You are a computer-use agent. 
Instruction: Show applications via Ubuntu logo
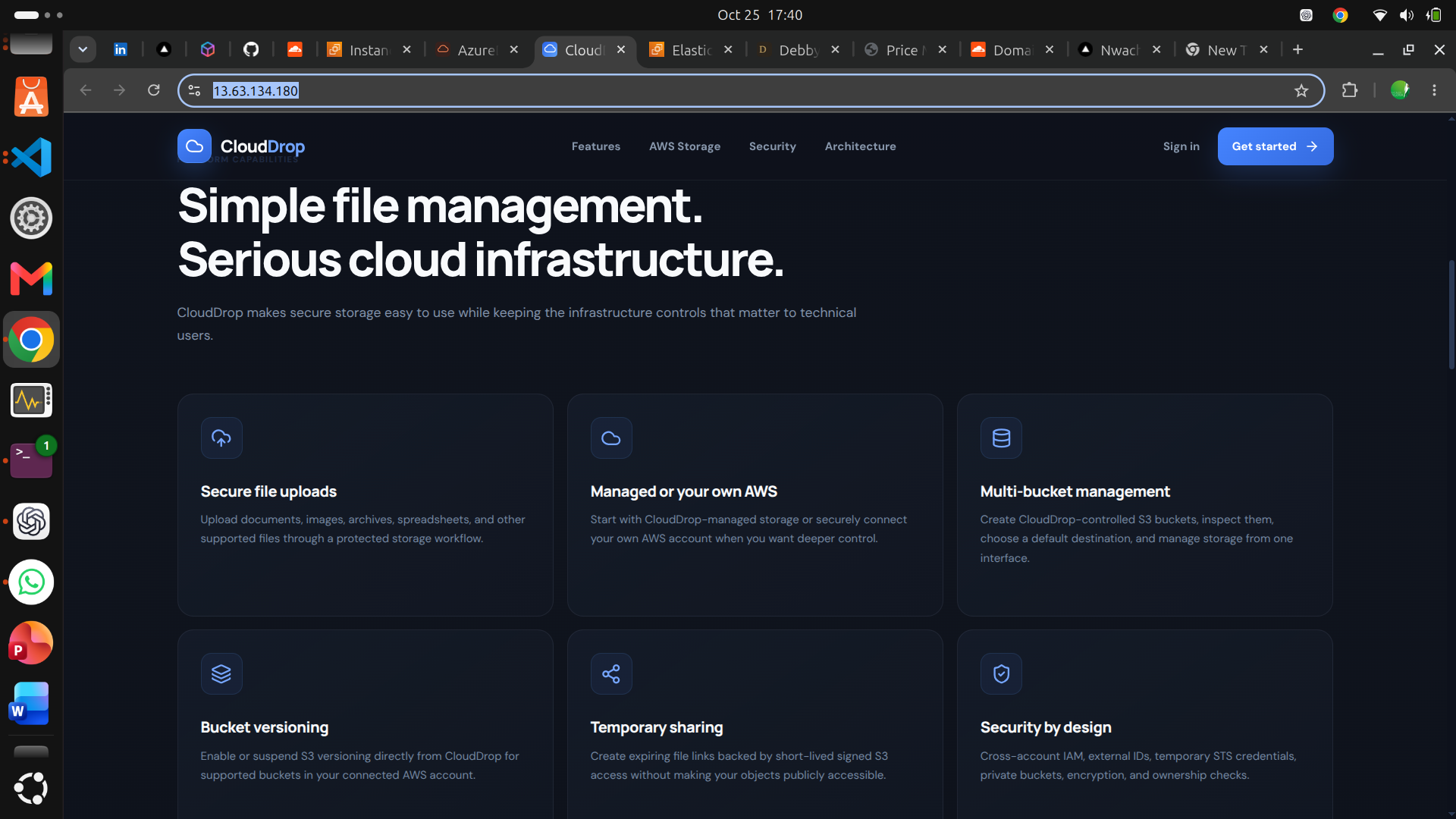[x=31, y=788]
